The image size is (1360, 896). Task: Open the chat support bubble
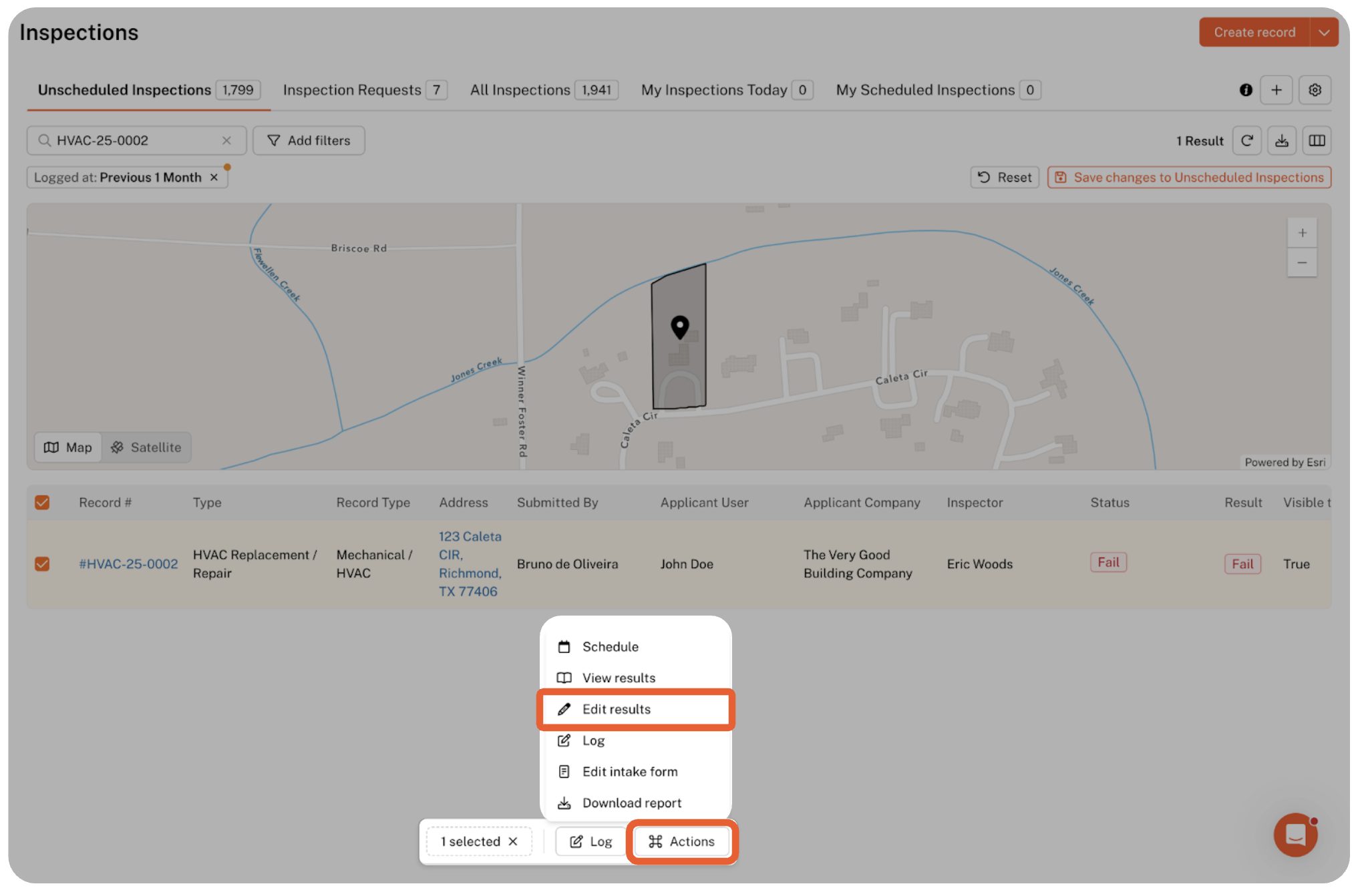click(1295, 835)
